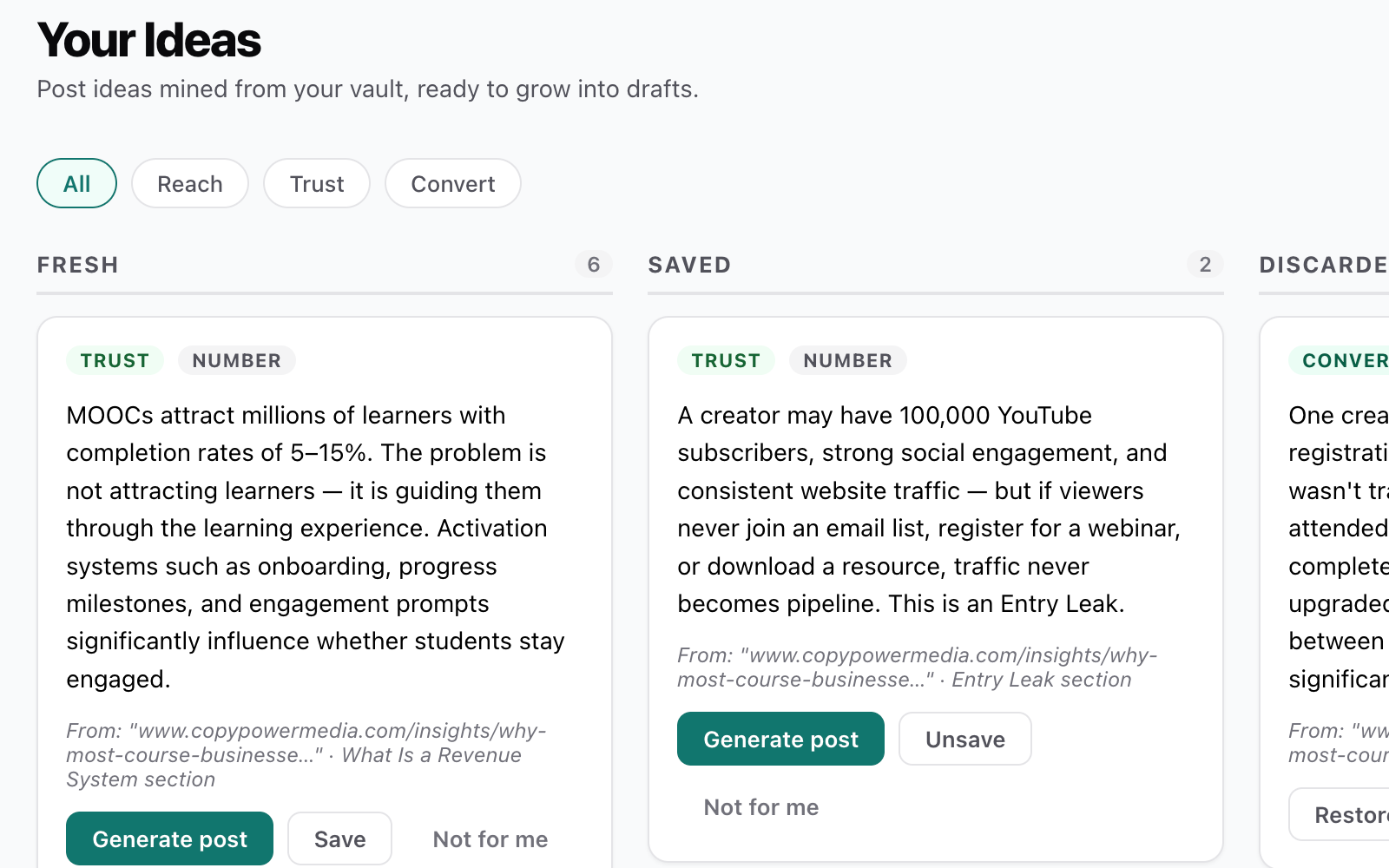Click the TRUST tag on the fresh card
1389x868 pixels.
[115, 360]
